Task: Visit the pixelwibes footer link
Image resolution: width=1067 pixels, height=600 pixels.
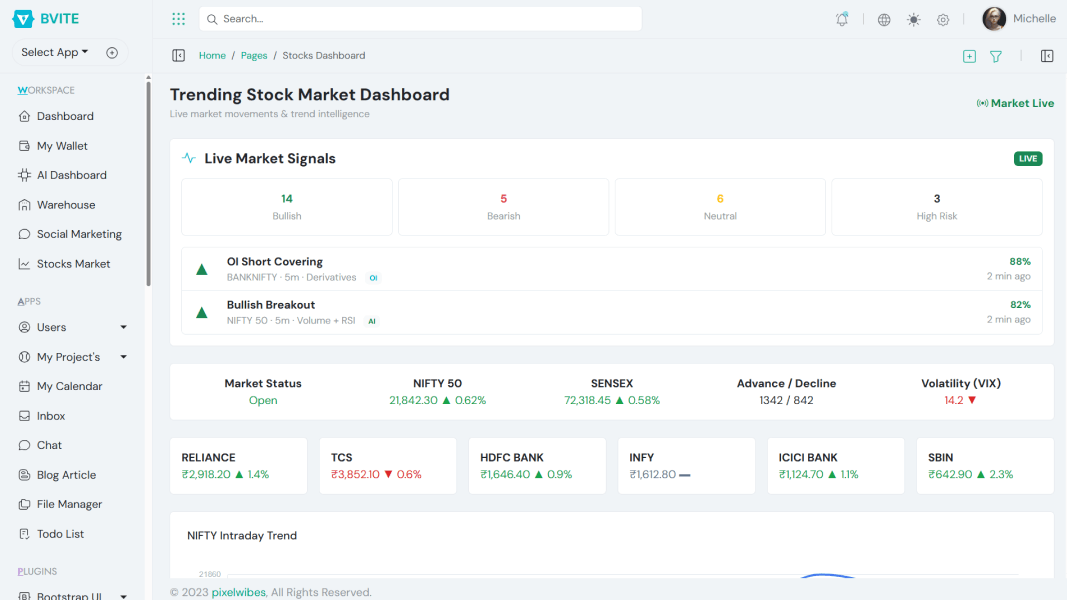Action: [238, 591]
